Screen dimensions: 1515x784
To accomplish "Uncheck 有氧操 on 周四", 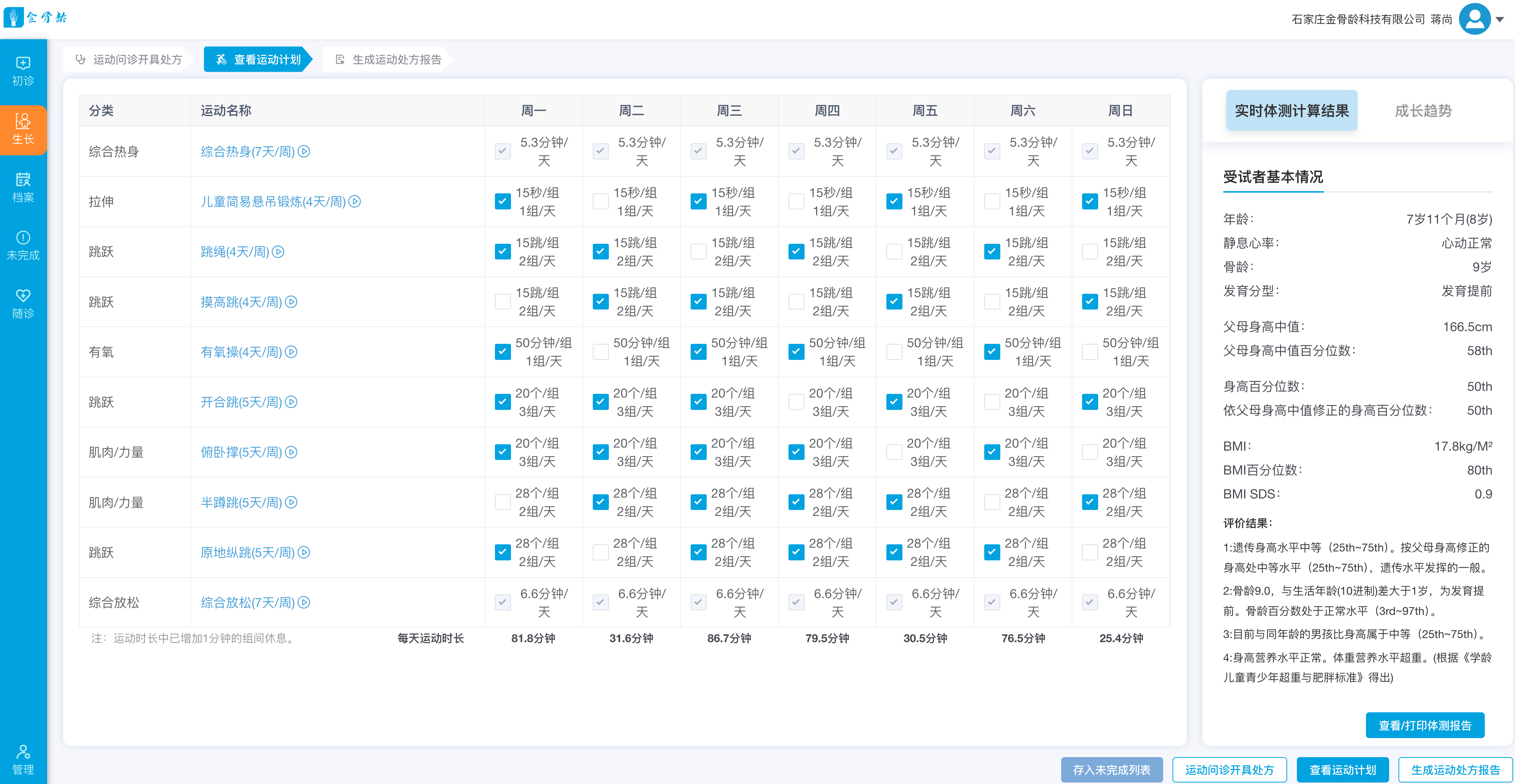I will (x=796, y=352).
